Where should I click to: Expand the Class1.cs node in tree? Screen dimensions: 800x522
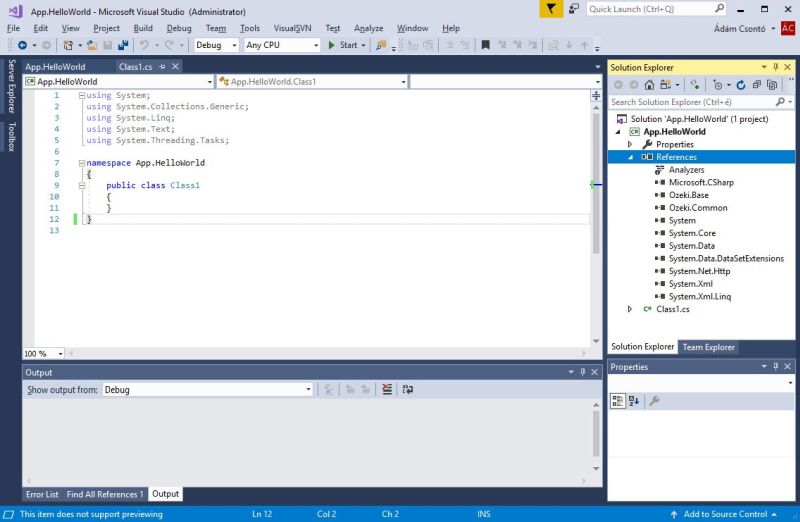[x=630, y=309]
